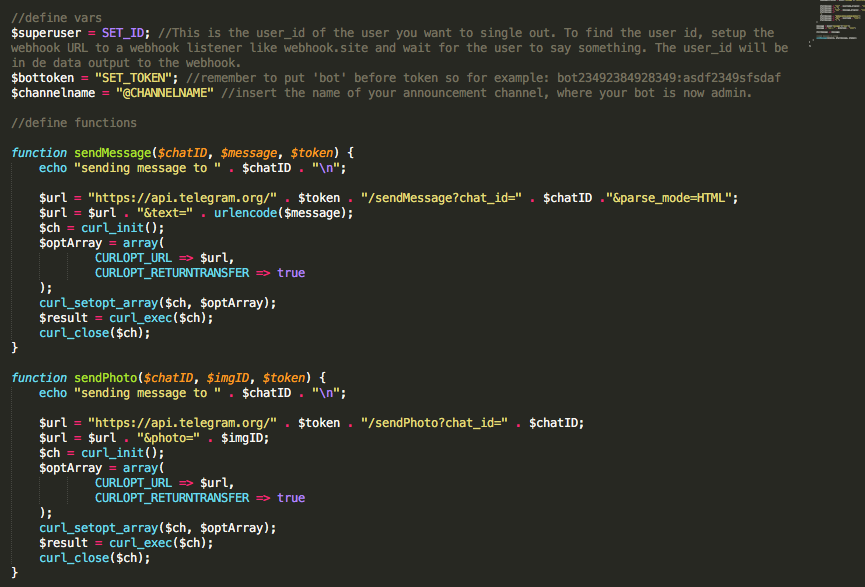Click "CURLOPT_URL" inside sendMessage function
Viewport: 865px width, 587px height.
pos(134,258)
